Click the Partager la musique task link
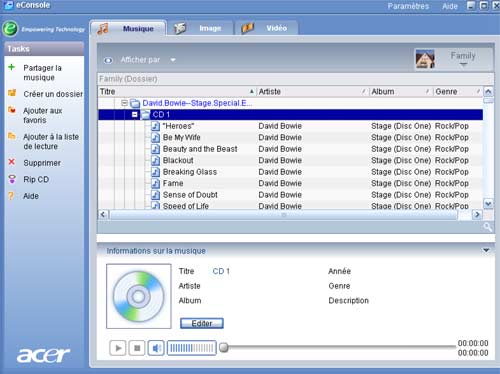 coord(42,73)
